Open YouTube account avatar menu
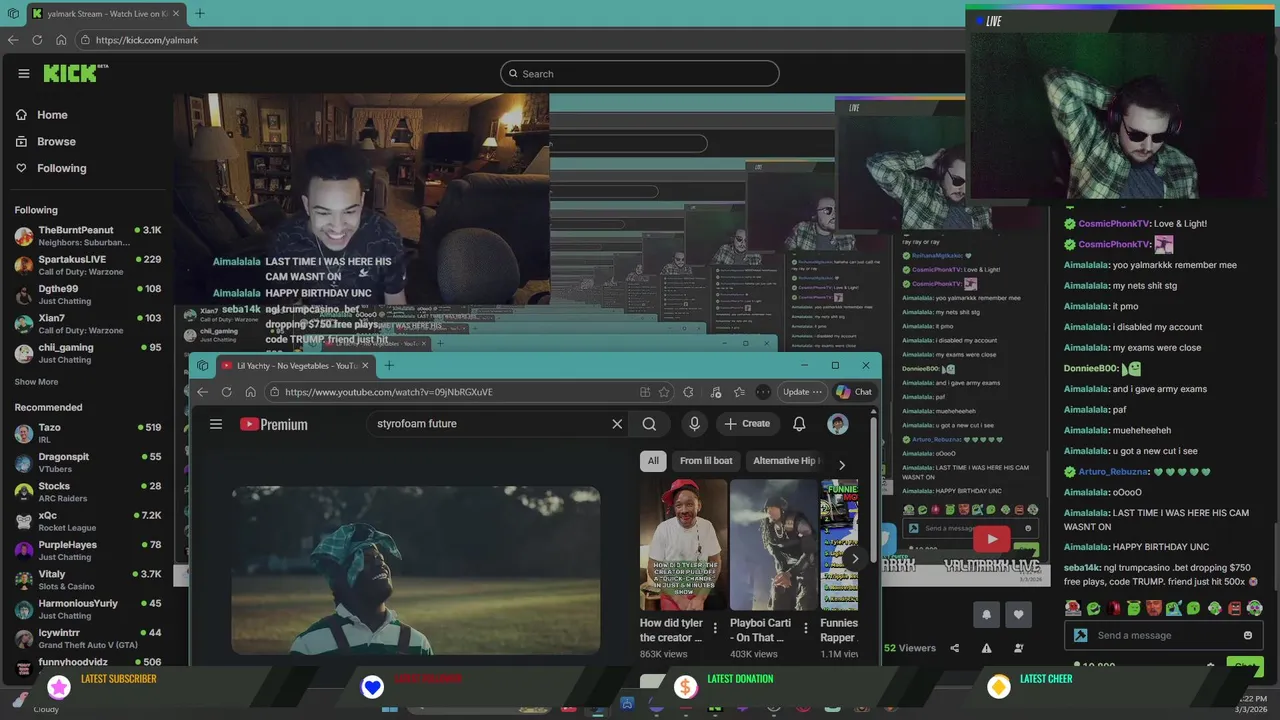The image size is (1280, 720). click(838, 424)
